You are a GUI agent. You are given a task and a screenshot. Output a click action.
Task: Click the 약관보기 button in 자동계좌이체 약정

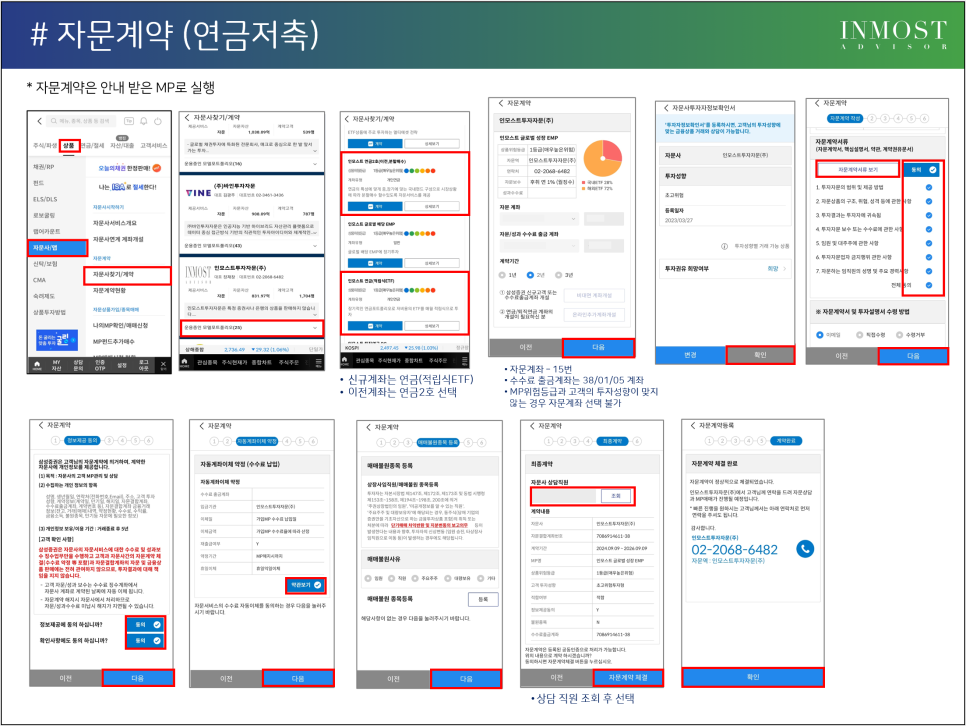tap(306, 585)
